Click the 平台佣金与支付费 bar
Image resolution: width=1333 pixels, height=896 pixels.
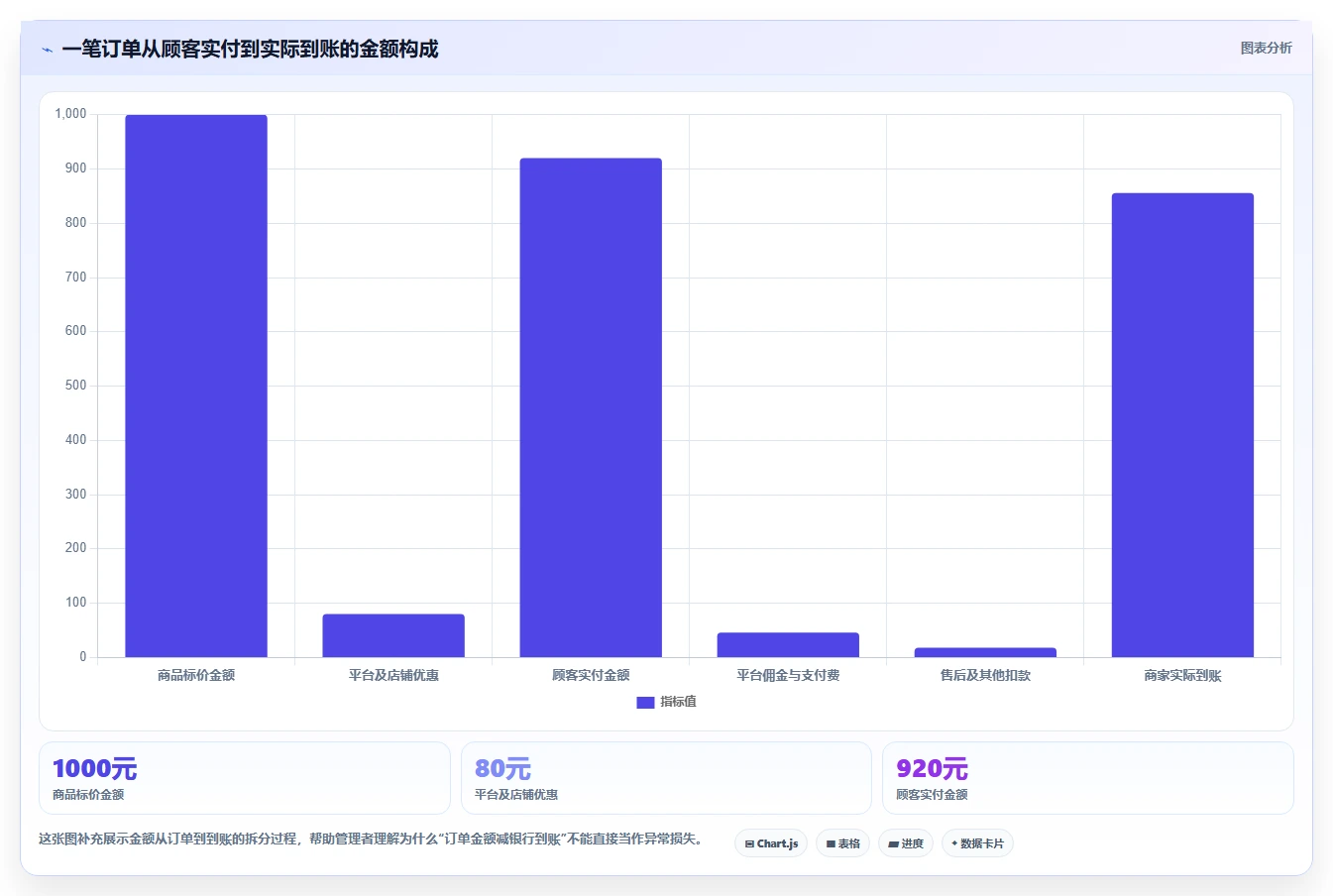[x=788, y=644]
